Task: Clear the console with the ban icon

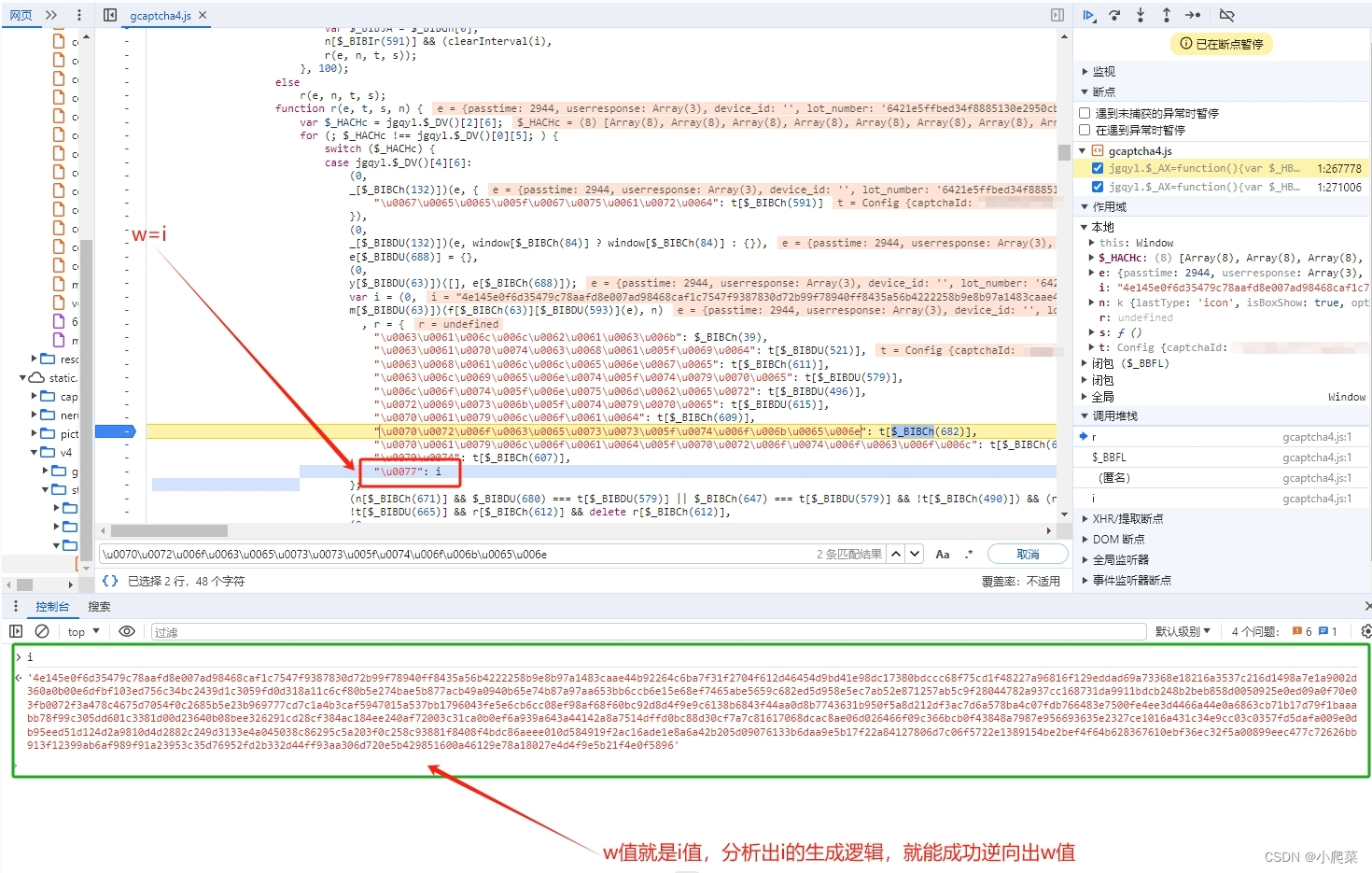Action: 42,632
